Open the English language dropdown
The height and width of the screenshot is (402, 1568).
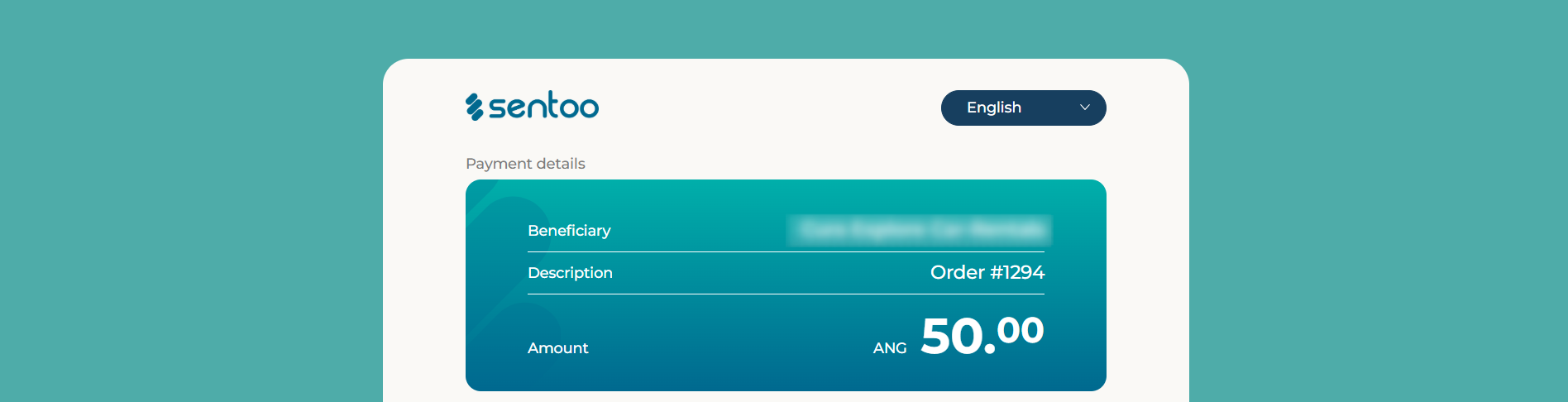[1022, 108]
